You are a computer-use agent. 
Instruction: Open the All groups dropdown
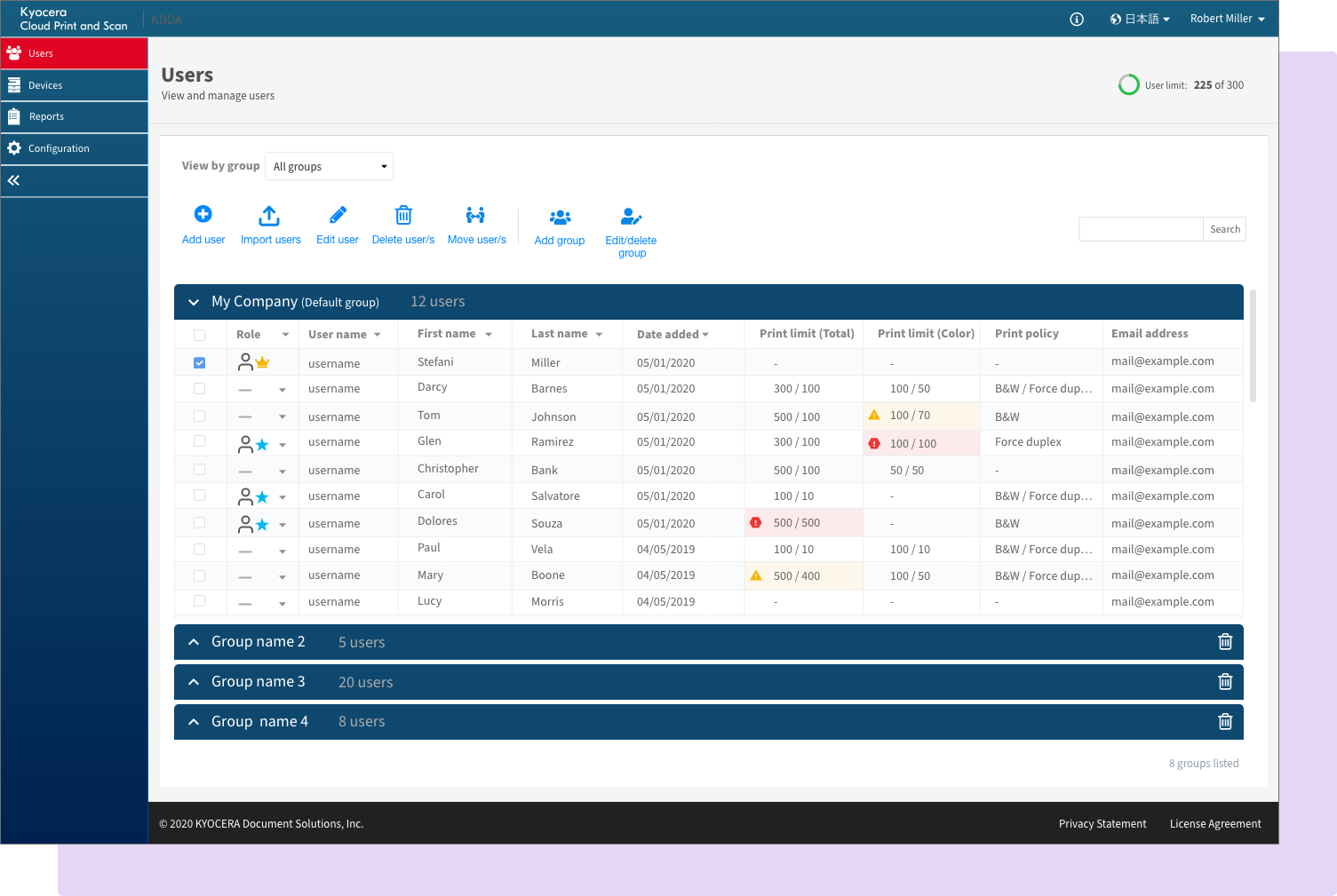(x=329, y=166)
